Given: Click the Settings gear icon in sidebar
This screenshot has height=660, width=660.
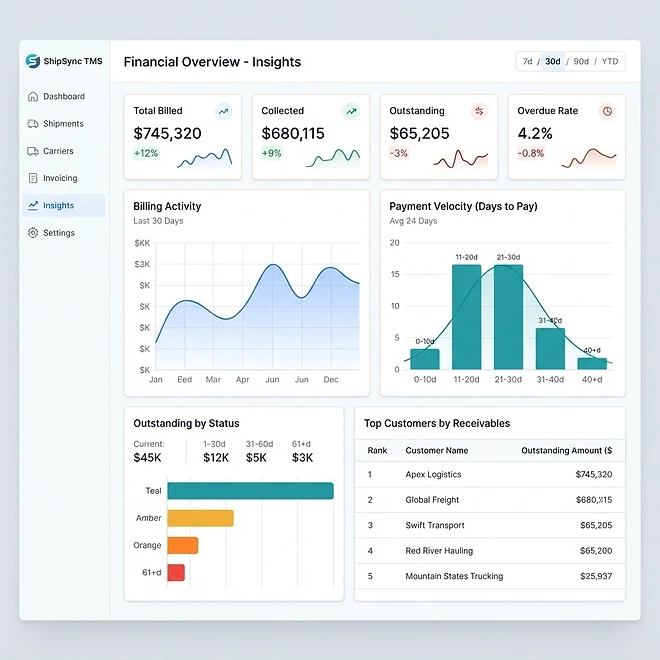Looking at the screenshot, I should tap(33, 233).
